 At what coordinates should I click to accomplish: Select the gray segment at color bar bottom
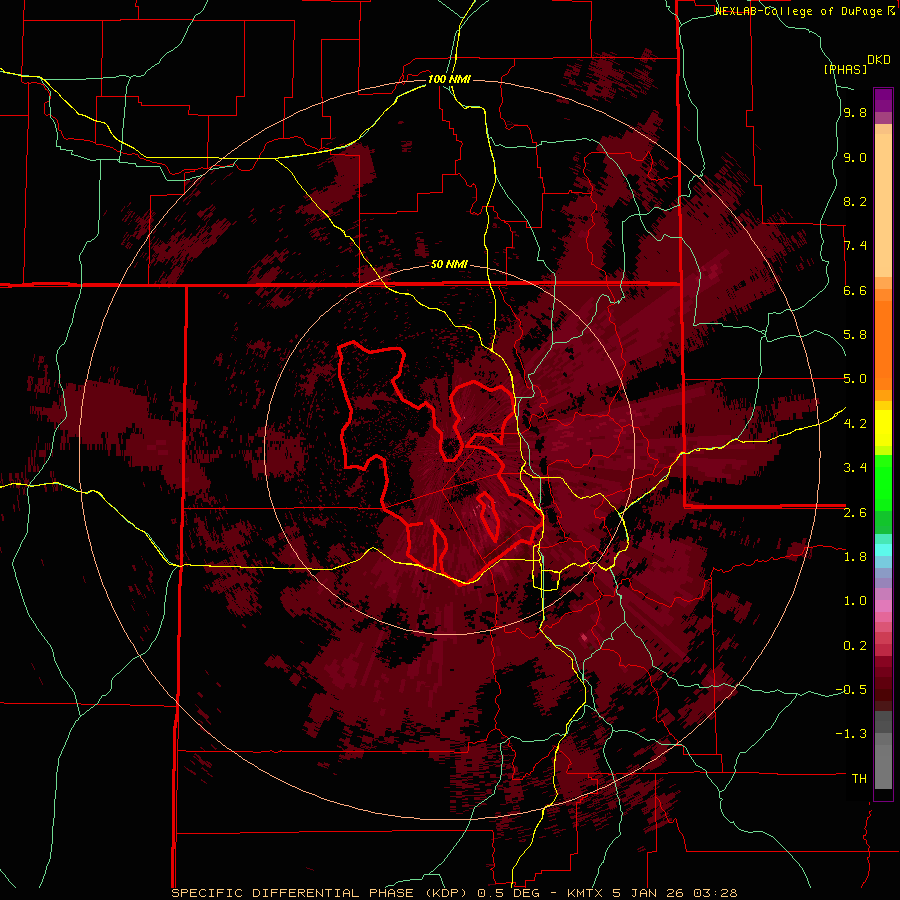(883, 767)
